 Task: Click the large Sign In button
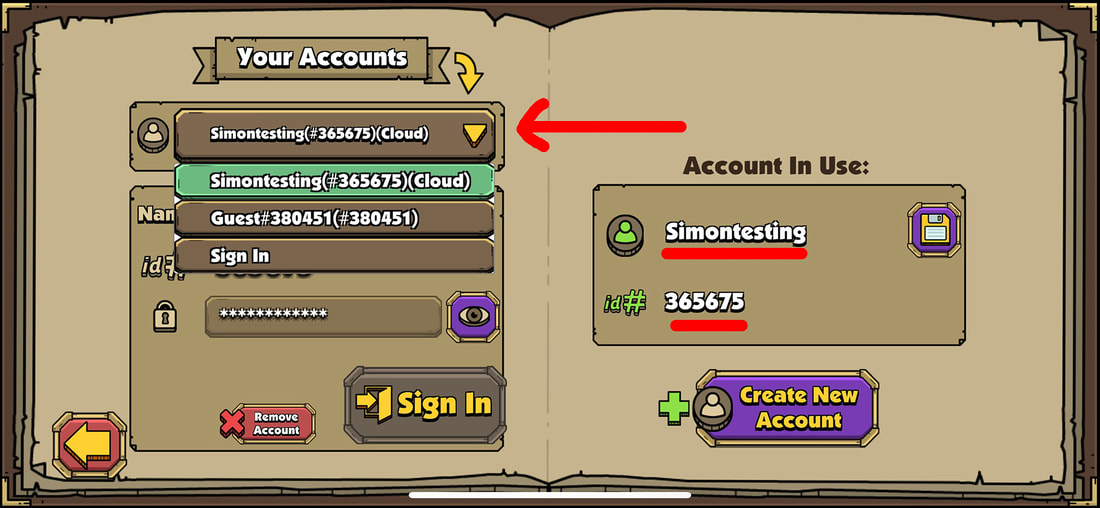424,404
